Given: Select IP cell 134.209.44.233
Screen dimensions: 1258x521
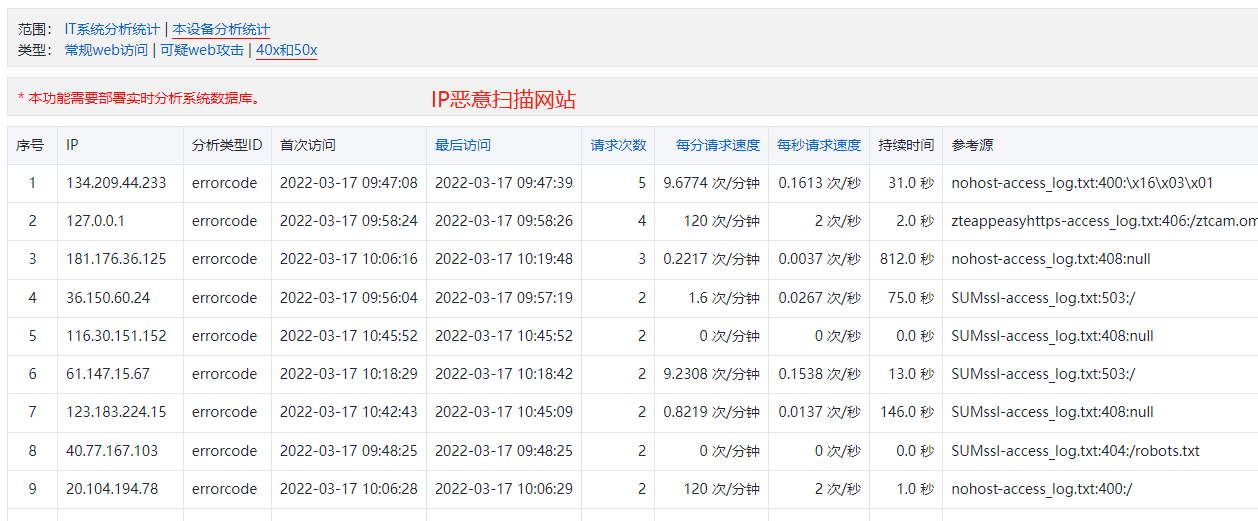Looking at the screenshot, I should (x=116, y=183).
